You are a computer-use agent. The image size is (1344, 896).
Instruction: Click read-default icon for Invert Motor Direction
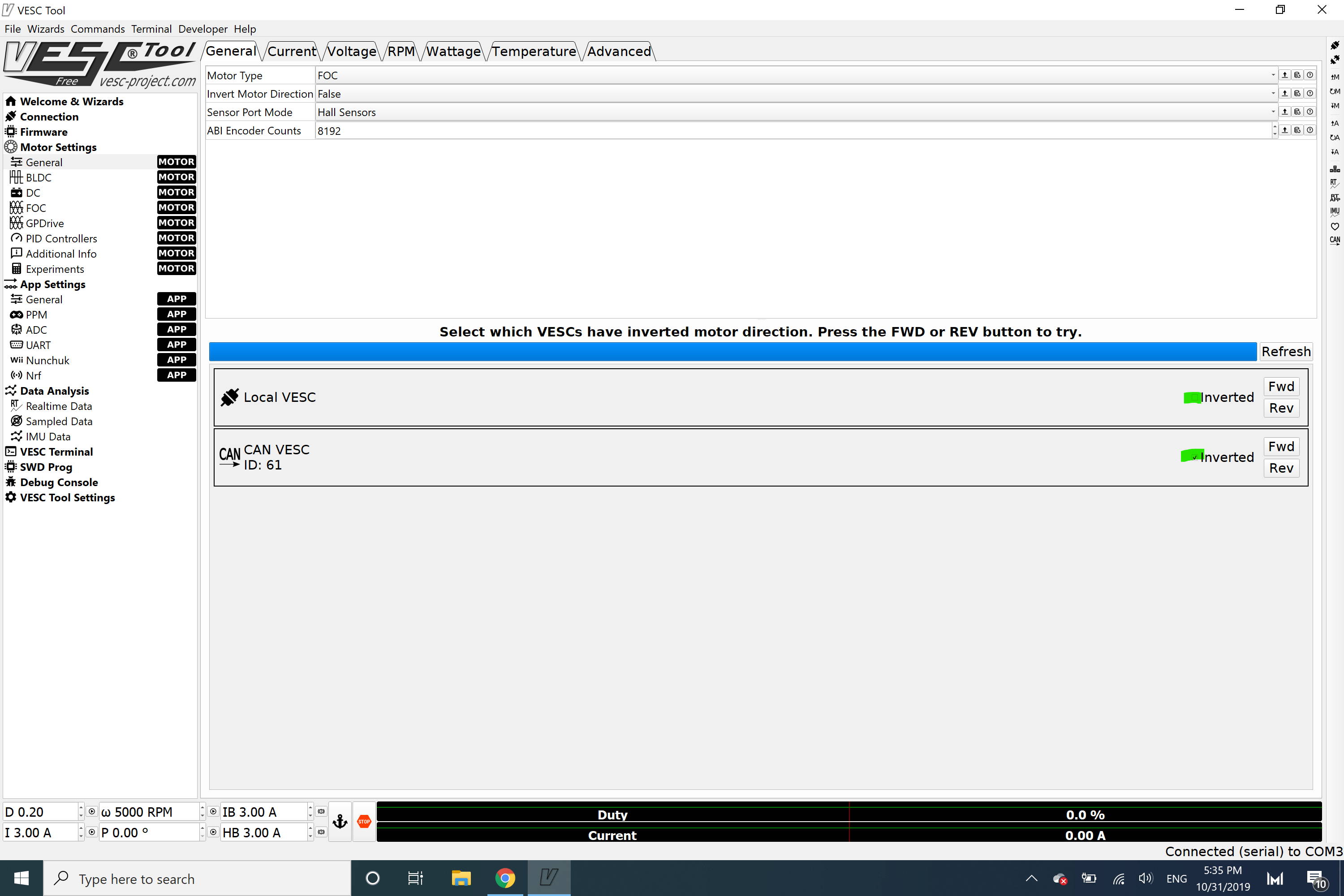[1297, 93]
